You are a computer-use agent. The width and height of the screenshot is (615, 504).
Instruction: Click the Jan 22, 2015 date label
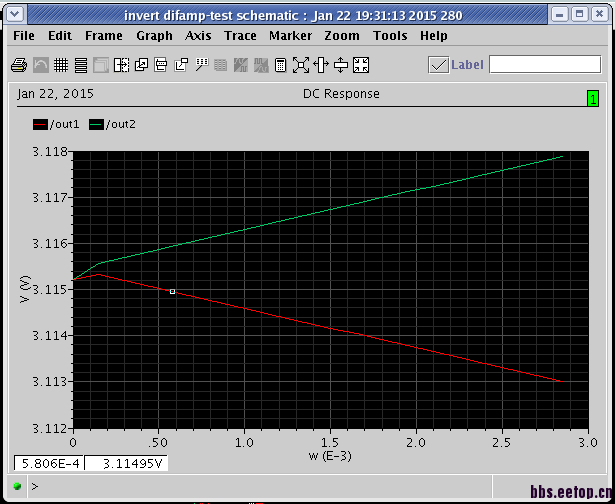coord(55,94)
